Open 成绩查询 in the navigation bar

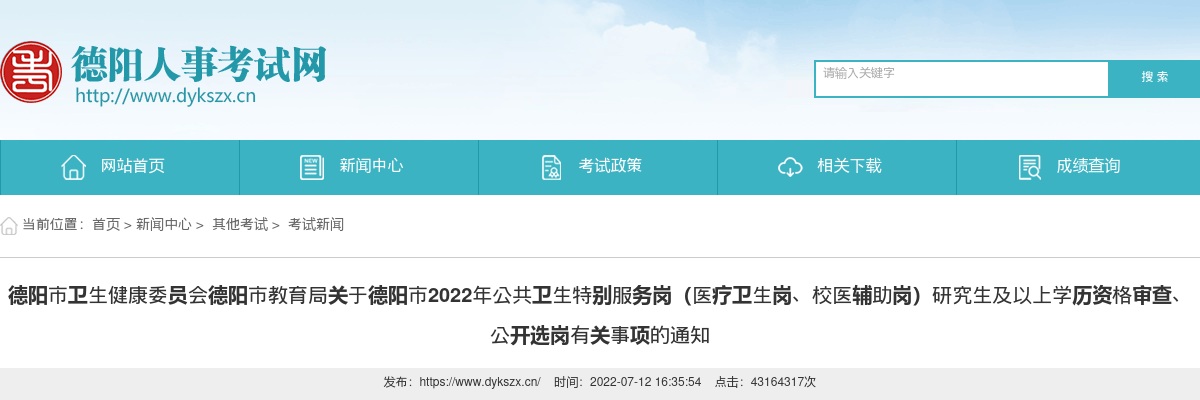coord(1078,167)
